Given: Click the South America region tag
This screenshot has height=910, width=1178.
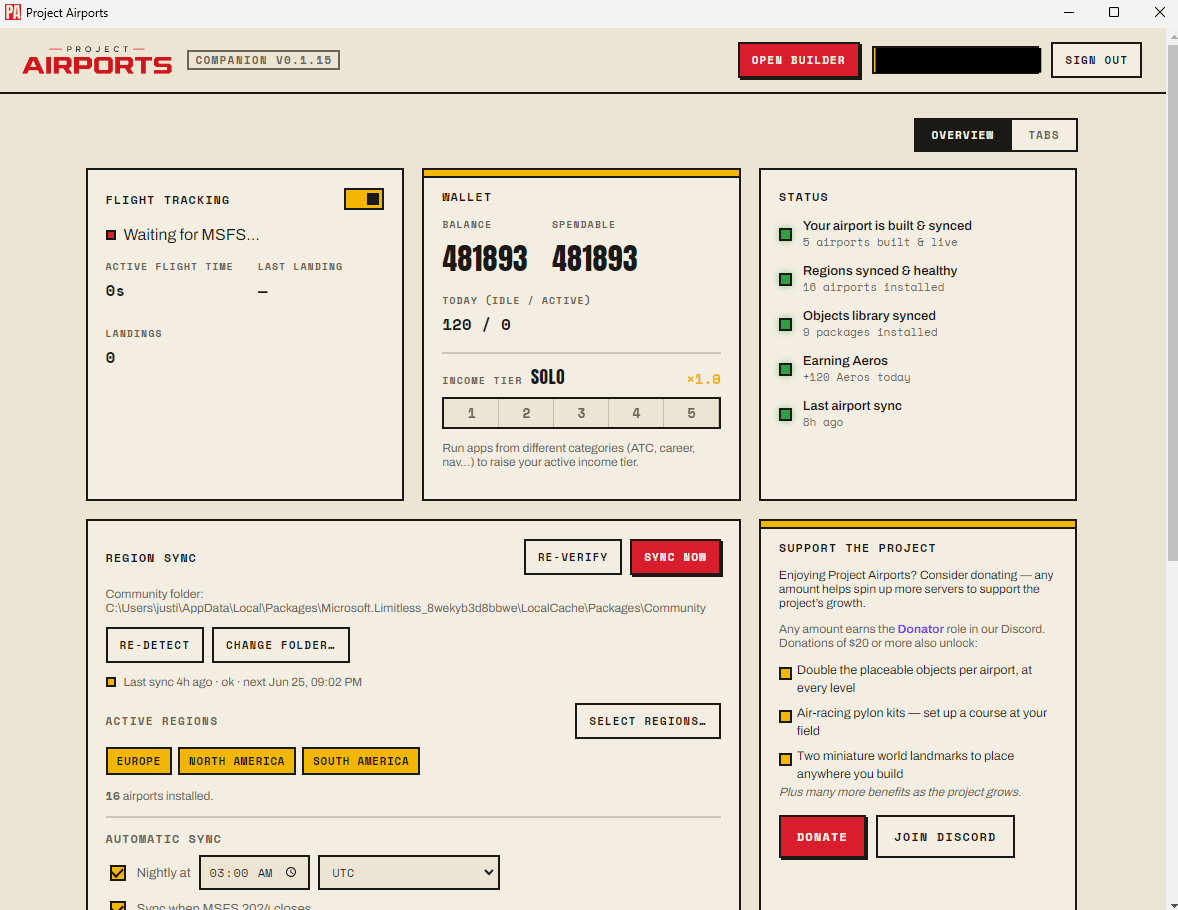Looking at the screenshot, I should 361,760.
